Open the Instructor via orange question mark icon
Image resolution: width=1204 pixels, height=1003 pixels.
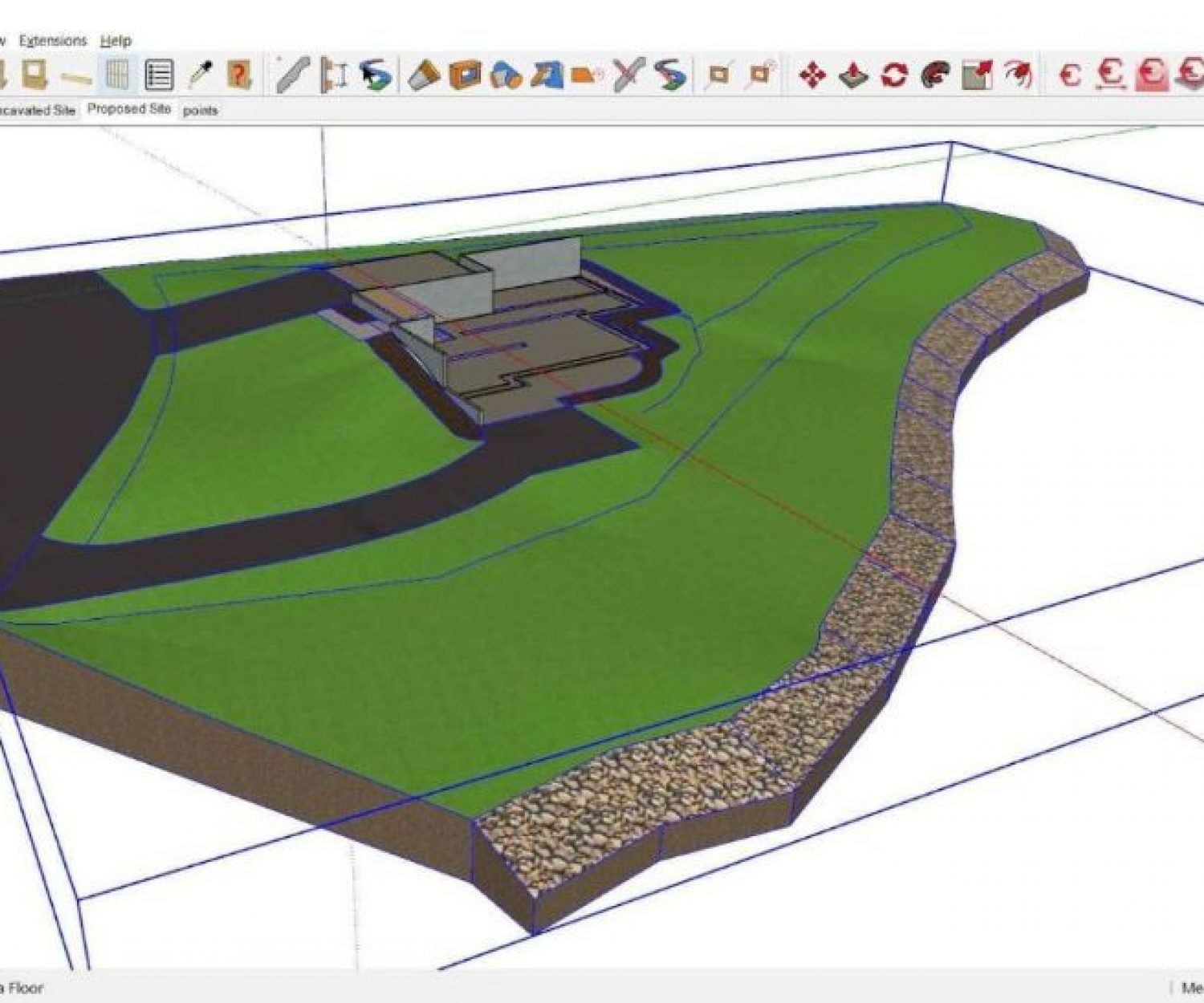point(239,74)
